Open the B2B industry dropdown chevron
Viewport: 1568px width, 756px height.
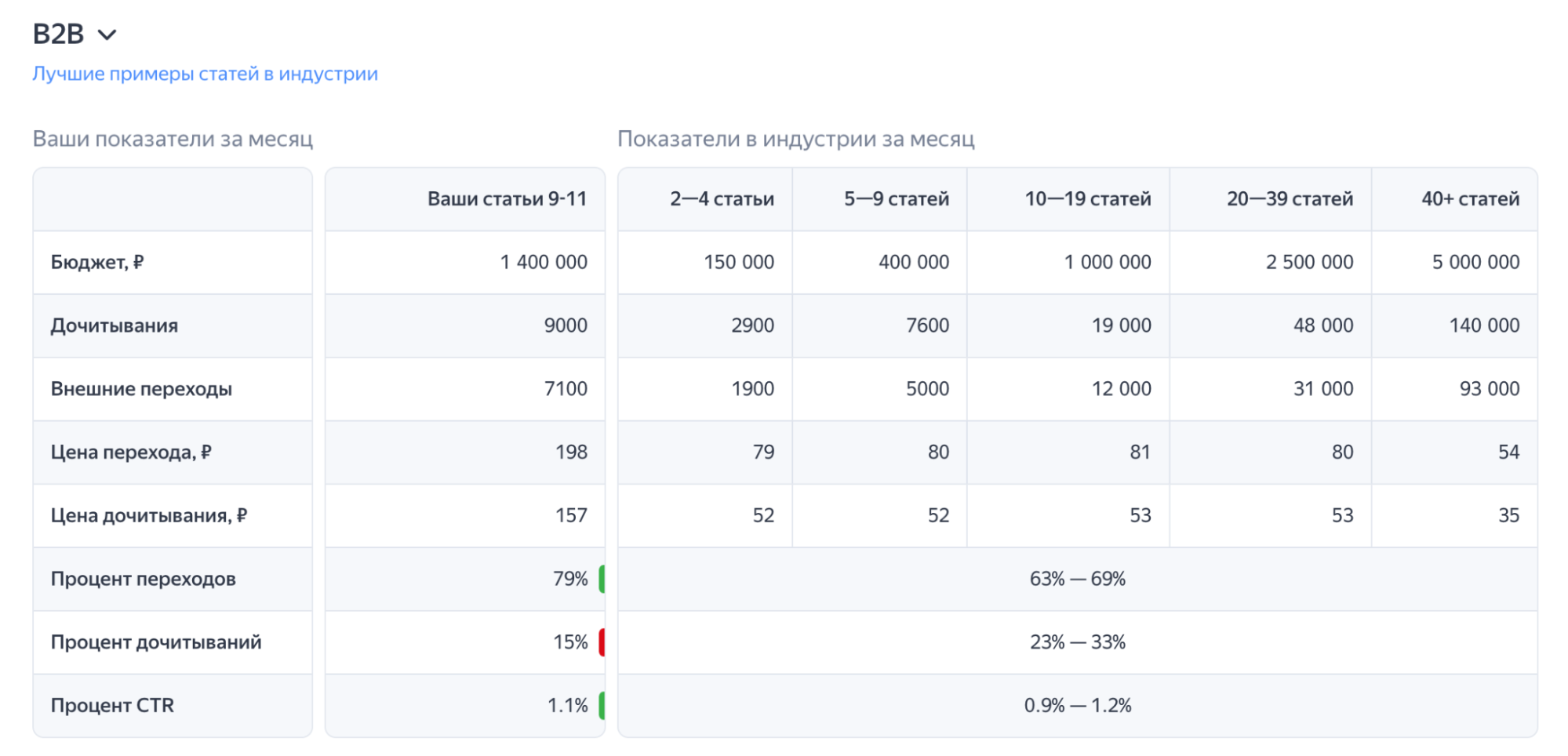click(x=107, y=35)
